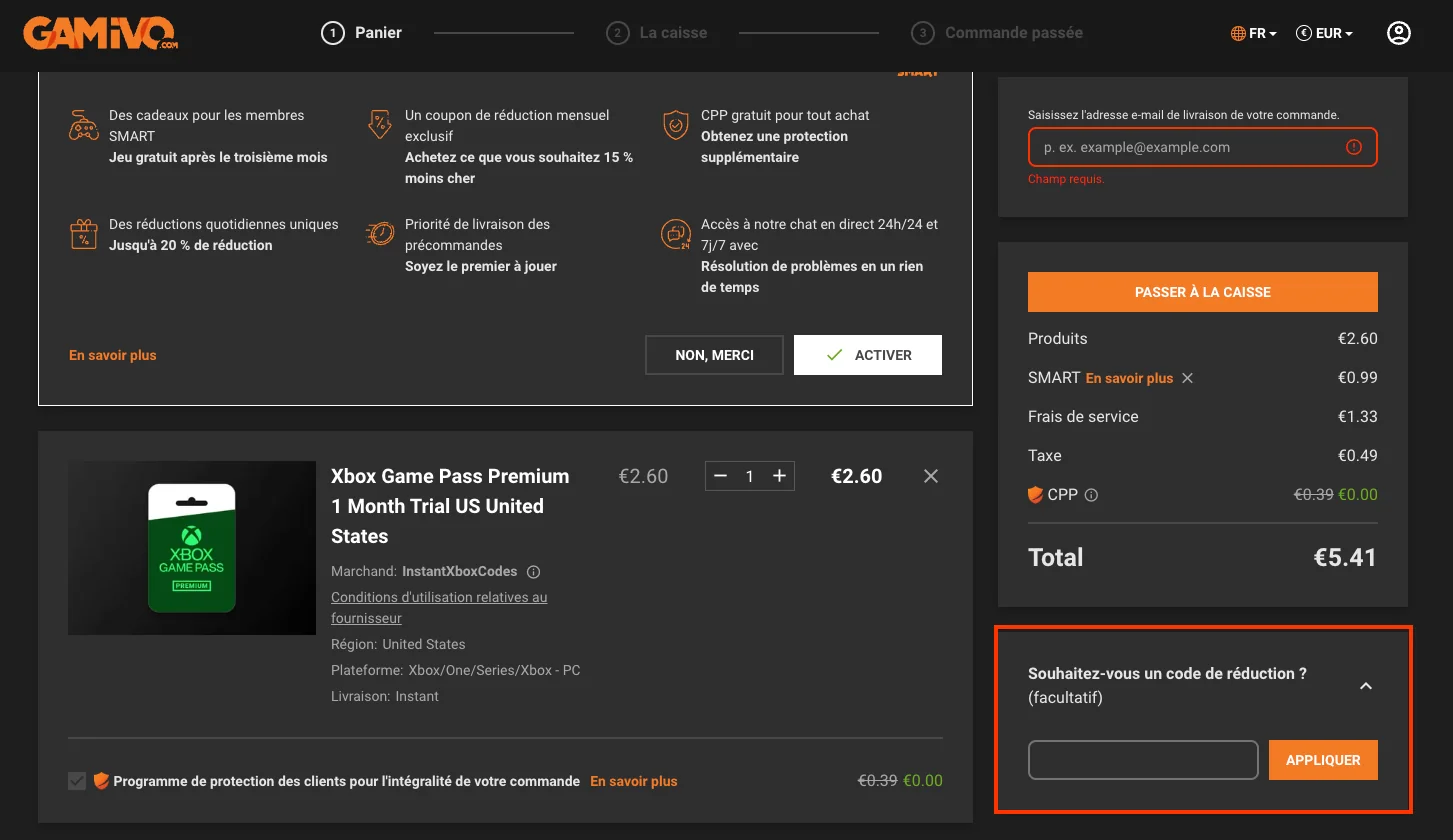Viewport: 1453px width, 840px height.
Task: Click the free CPP shield icon
Action: [x=676, y=126]
